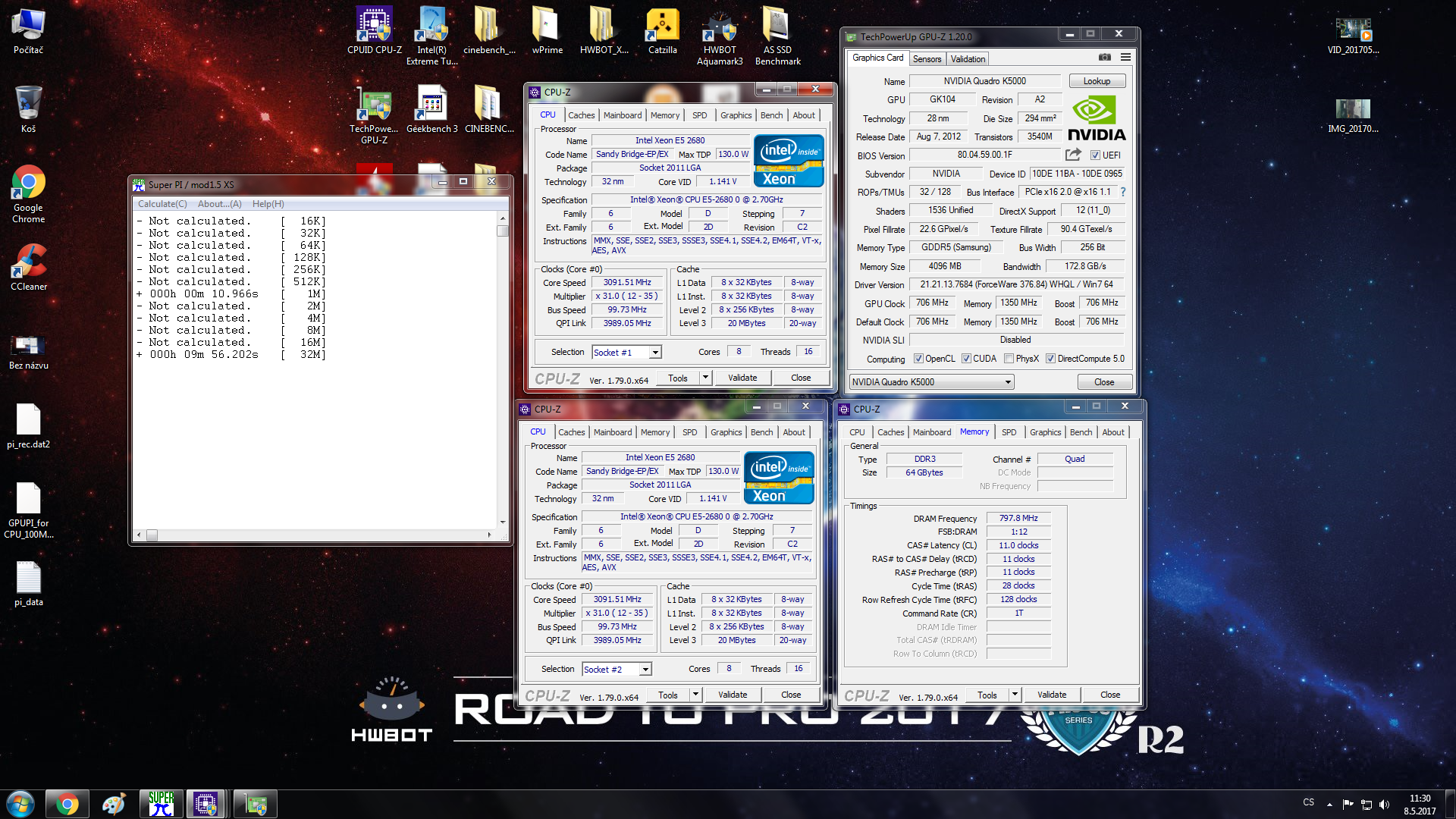
Task: Expand Tools arrow in Socket #1 CPU-Z
Action: coord(705,378)
